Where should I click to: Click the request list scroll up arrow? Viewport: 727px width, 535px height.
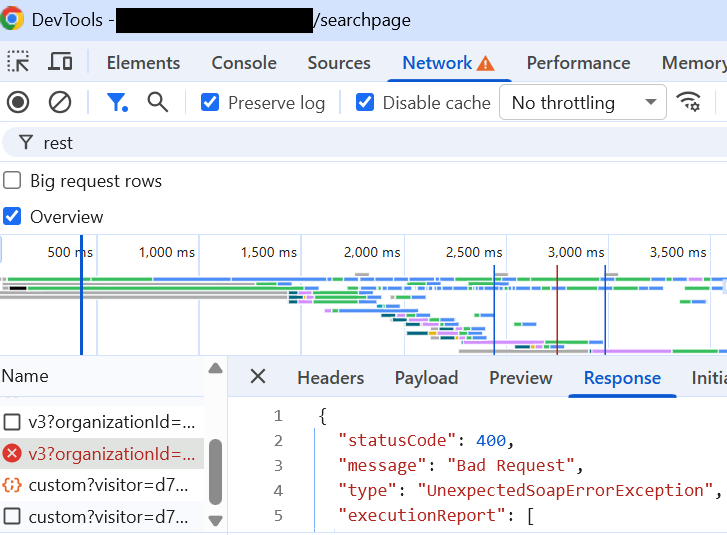pyautogui.click(x=215, y=369)
